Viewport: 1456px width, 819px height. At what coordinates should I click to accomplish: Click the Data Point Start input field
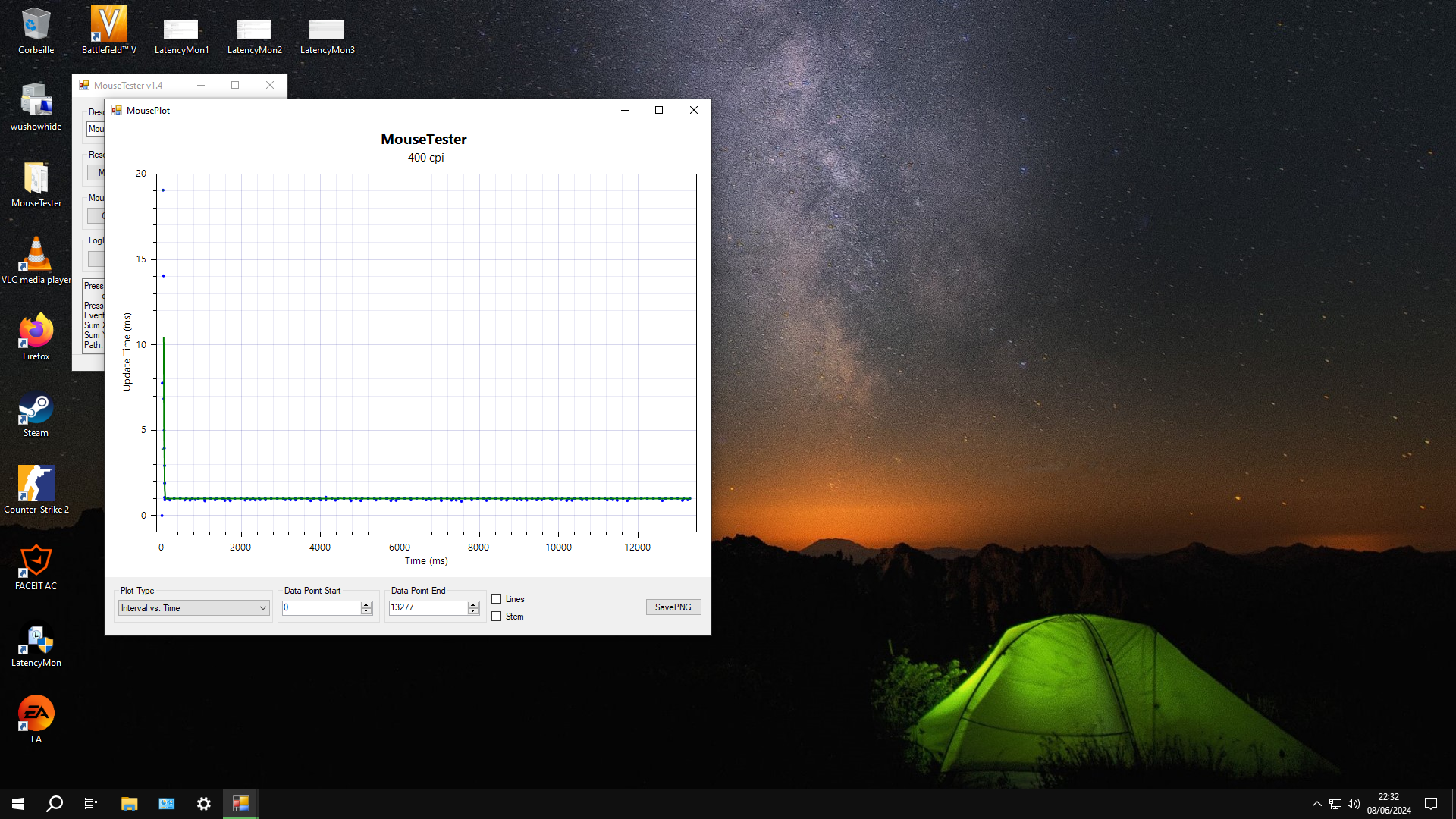tap(320, 608)
